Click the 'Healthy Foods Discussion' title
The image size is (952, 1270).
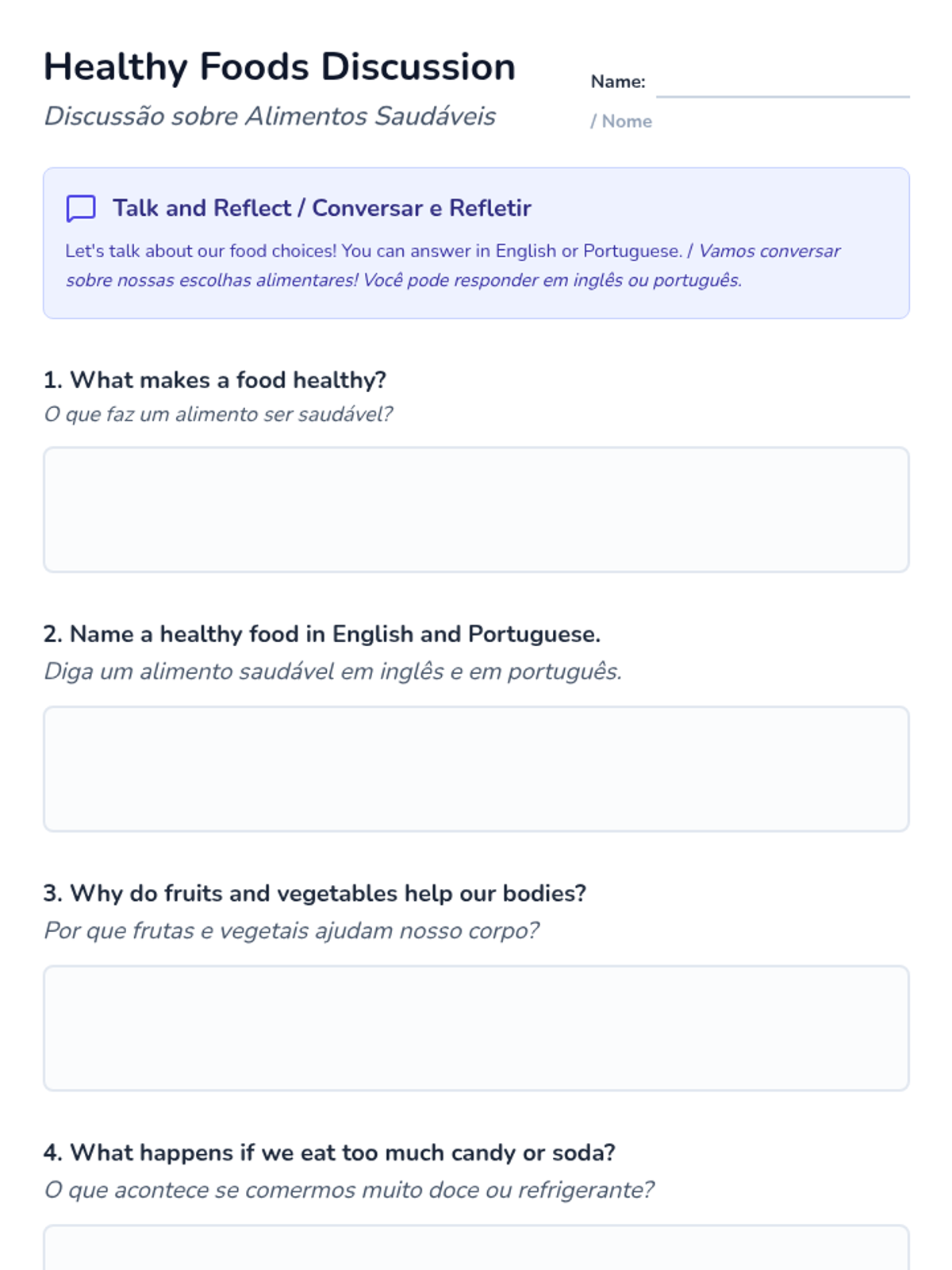tap(279, 67)
